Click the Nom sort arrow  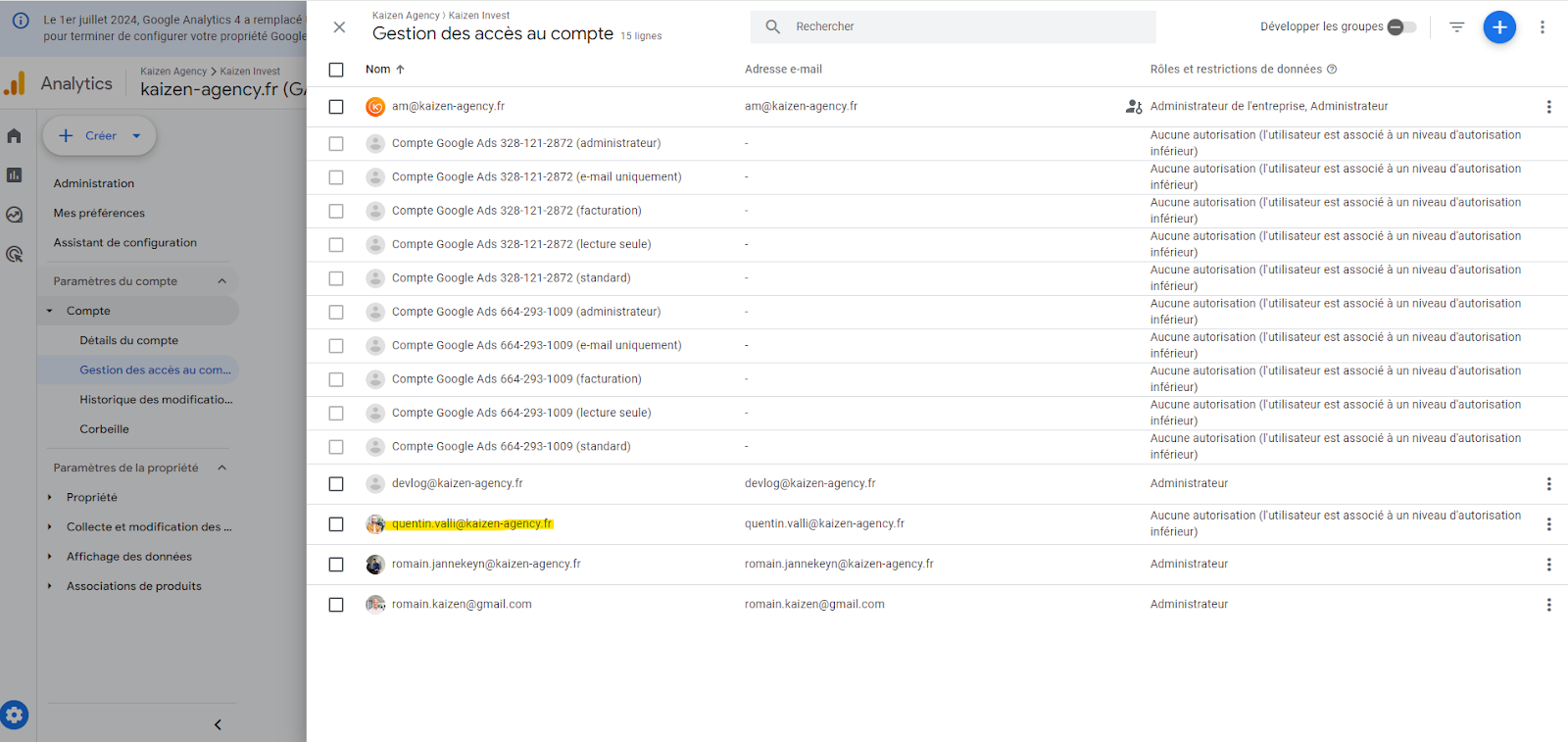400,70
